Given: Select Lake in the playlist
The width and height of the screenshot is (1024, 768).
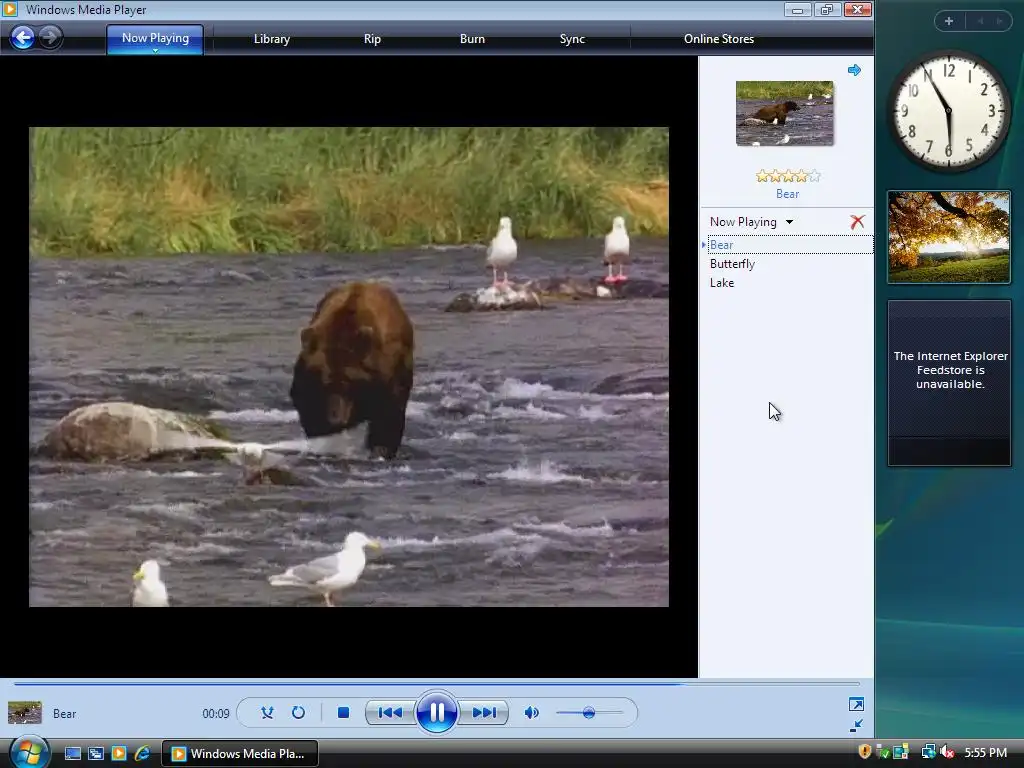Looking at the screenshot, I should click(722, 283).
